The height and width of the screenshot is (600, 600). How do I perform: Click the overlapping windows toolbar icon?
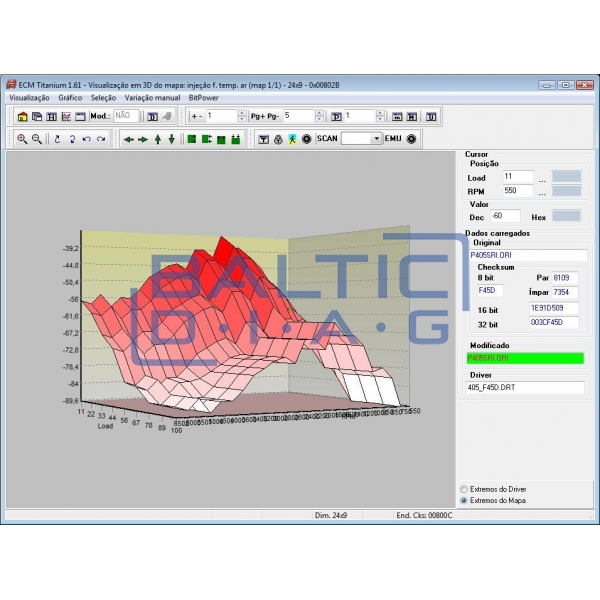(x=37, y=116)
